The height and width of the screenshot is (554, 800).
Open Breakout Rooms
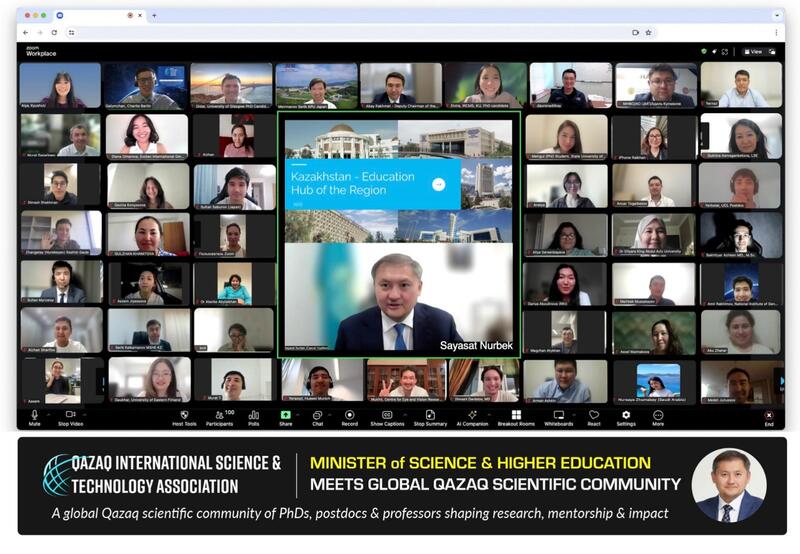pos(516,416)
